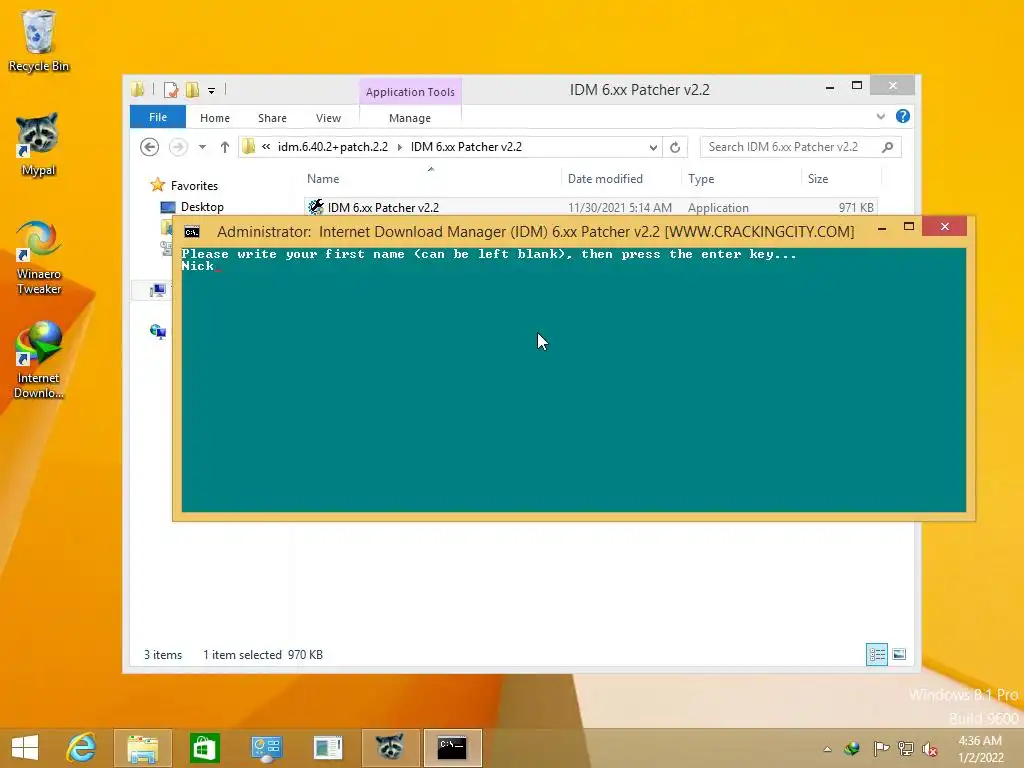This screenshot has height=768, width=1024.
Task: Open Winaero Tweaker desktop shortcut
Action: pos(39,257)
